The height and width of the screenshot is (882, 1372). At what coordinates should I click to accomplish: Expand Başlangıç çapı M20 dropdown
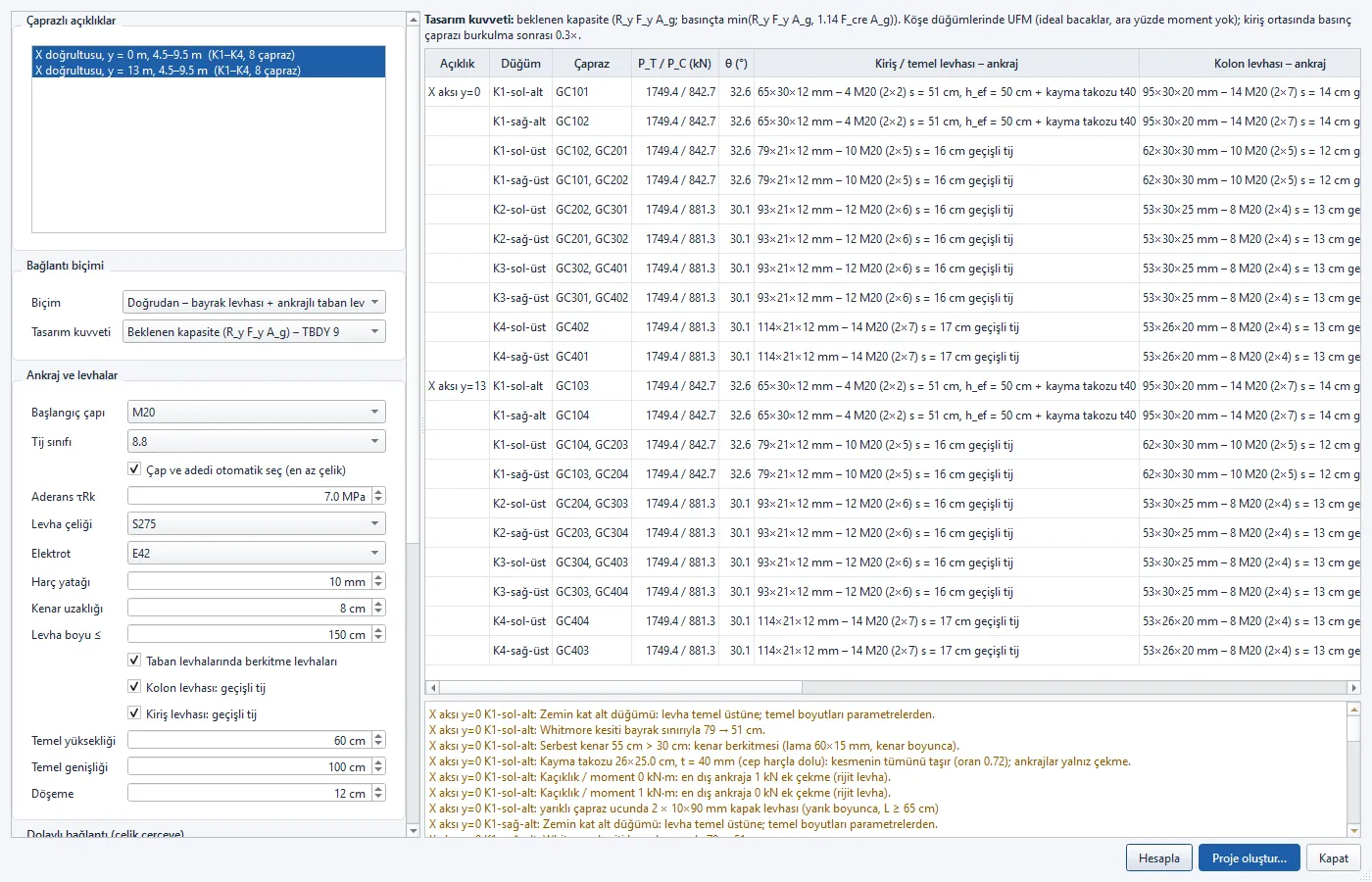257,413
